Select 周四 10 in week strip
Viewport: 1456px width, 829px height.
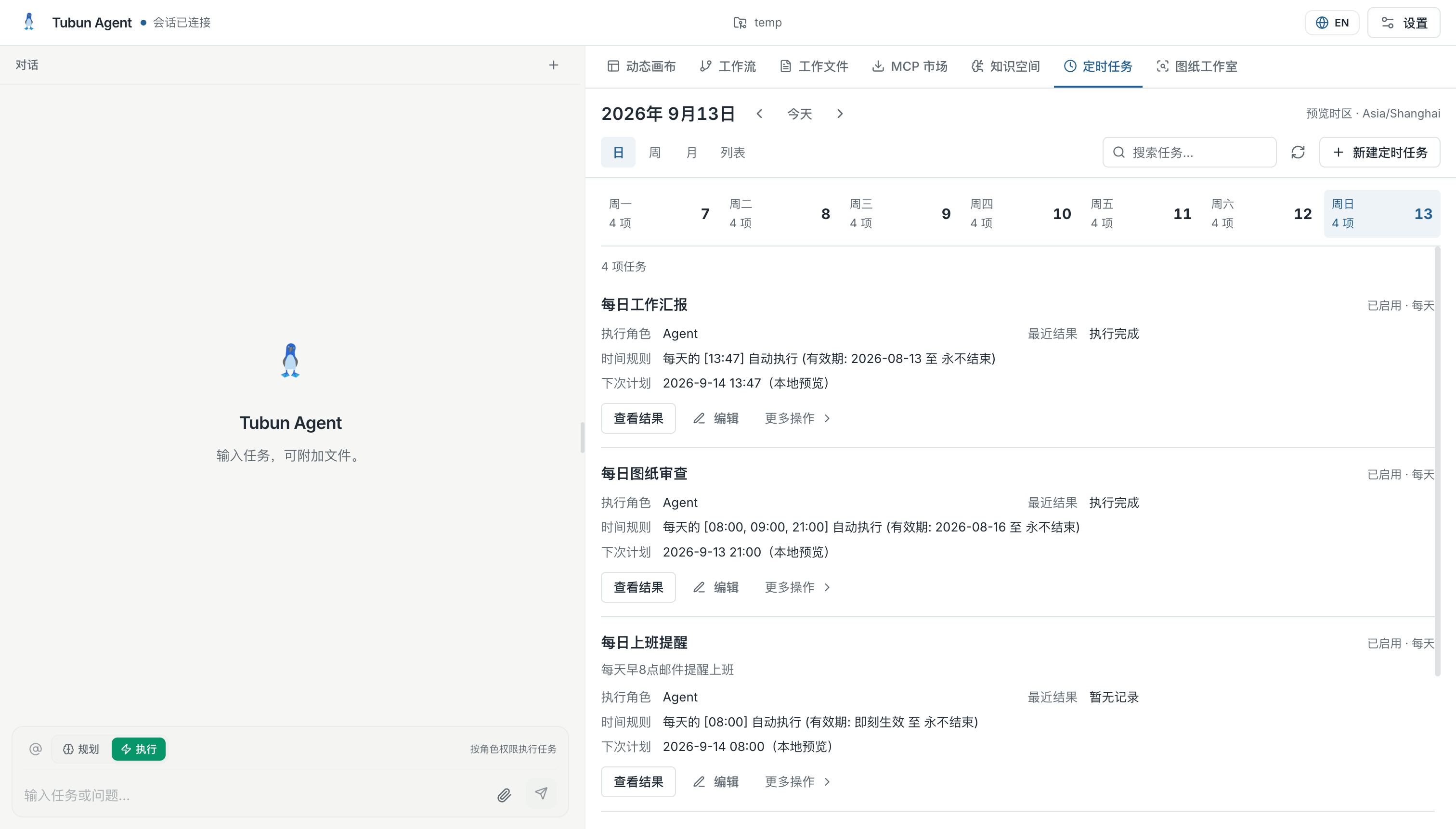1020,214
